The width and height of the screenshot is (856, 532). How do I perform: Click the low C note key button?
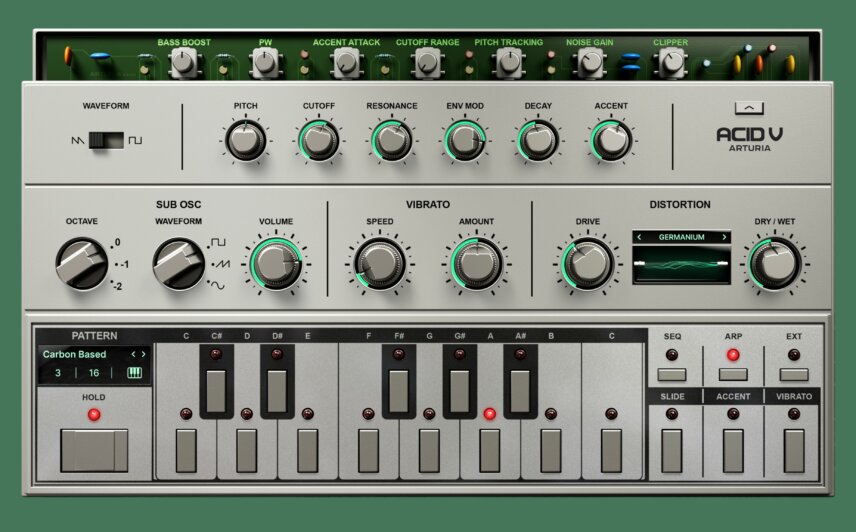[186, 451]
